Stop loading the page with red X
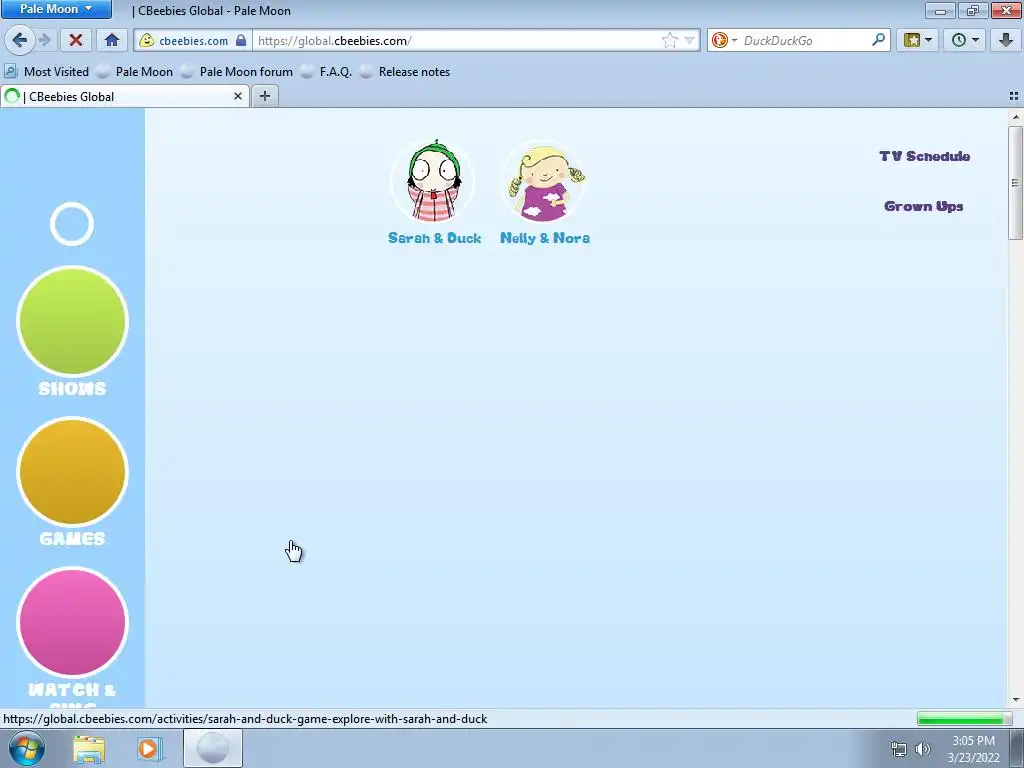 point(76,40)
